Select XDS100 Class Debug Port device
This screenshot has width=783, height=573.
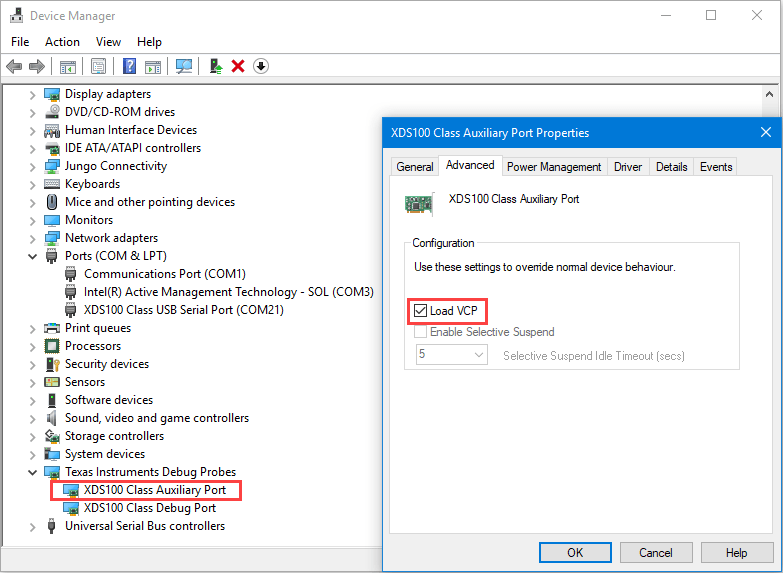150,508
